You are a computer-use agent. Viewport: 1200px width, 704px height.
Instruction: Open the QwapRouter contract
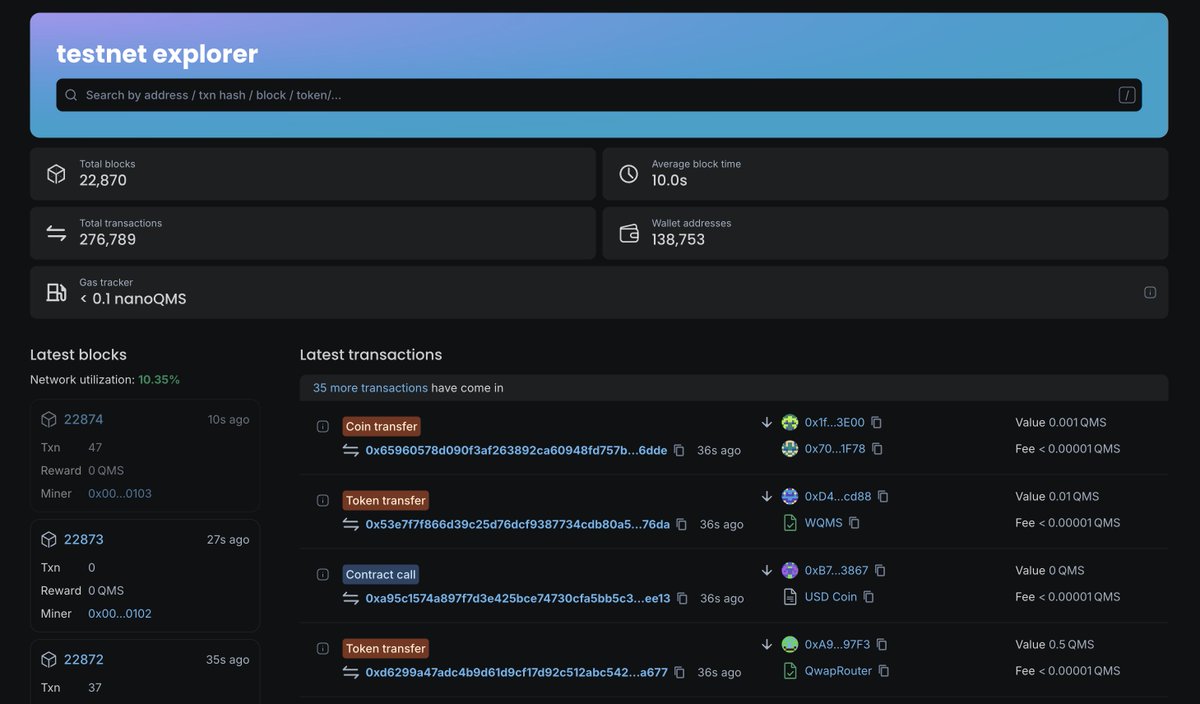[838, 670]
